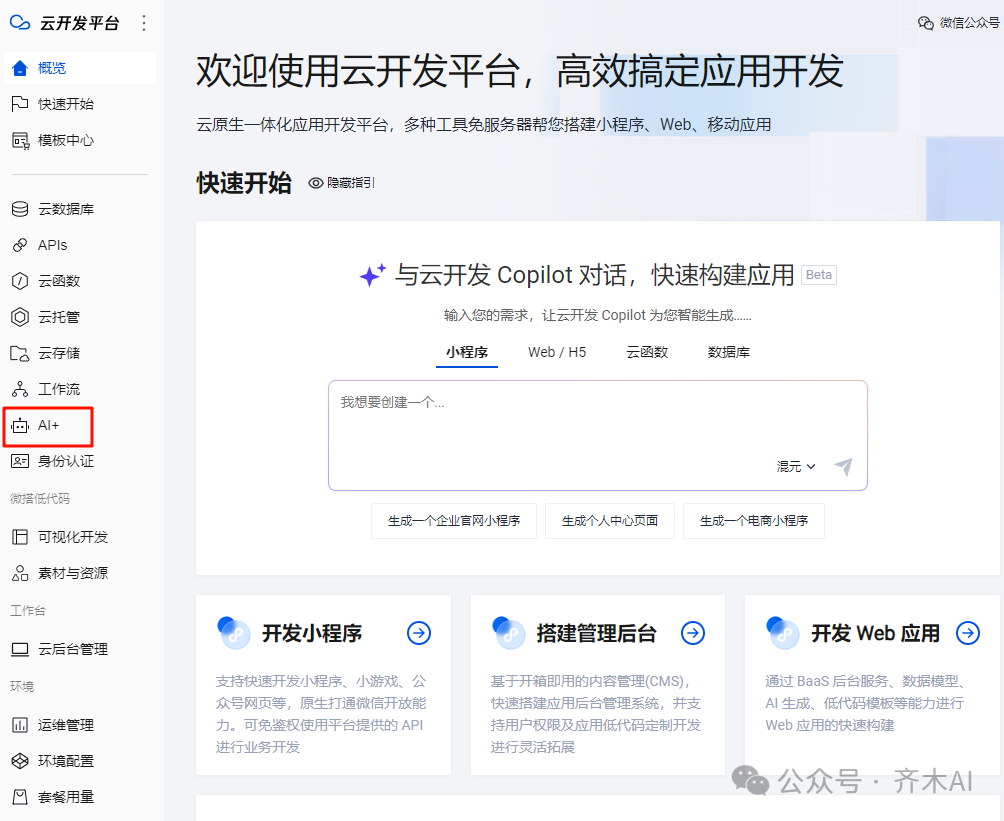Click the 搭建管理后台 card title

pyautogui.click(x=596, y=633)
